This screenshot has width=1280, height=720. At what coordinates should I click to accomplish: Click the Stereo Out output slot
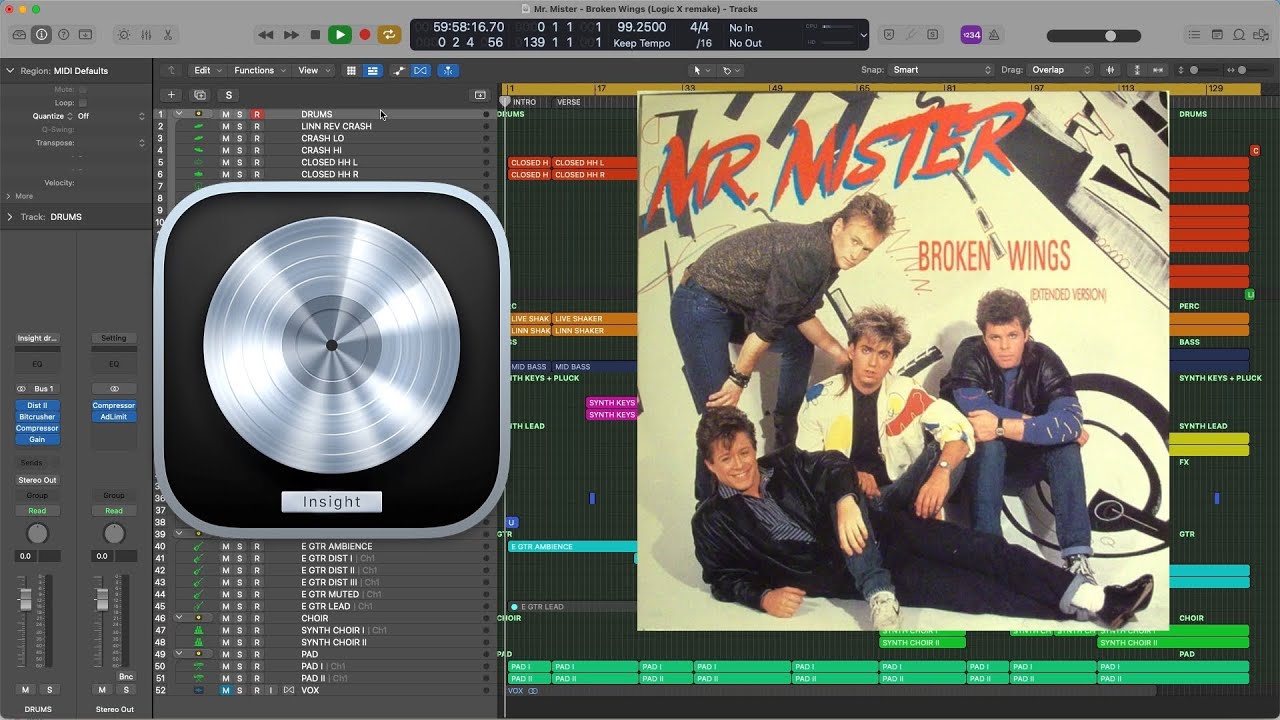[x=37, y=480]
